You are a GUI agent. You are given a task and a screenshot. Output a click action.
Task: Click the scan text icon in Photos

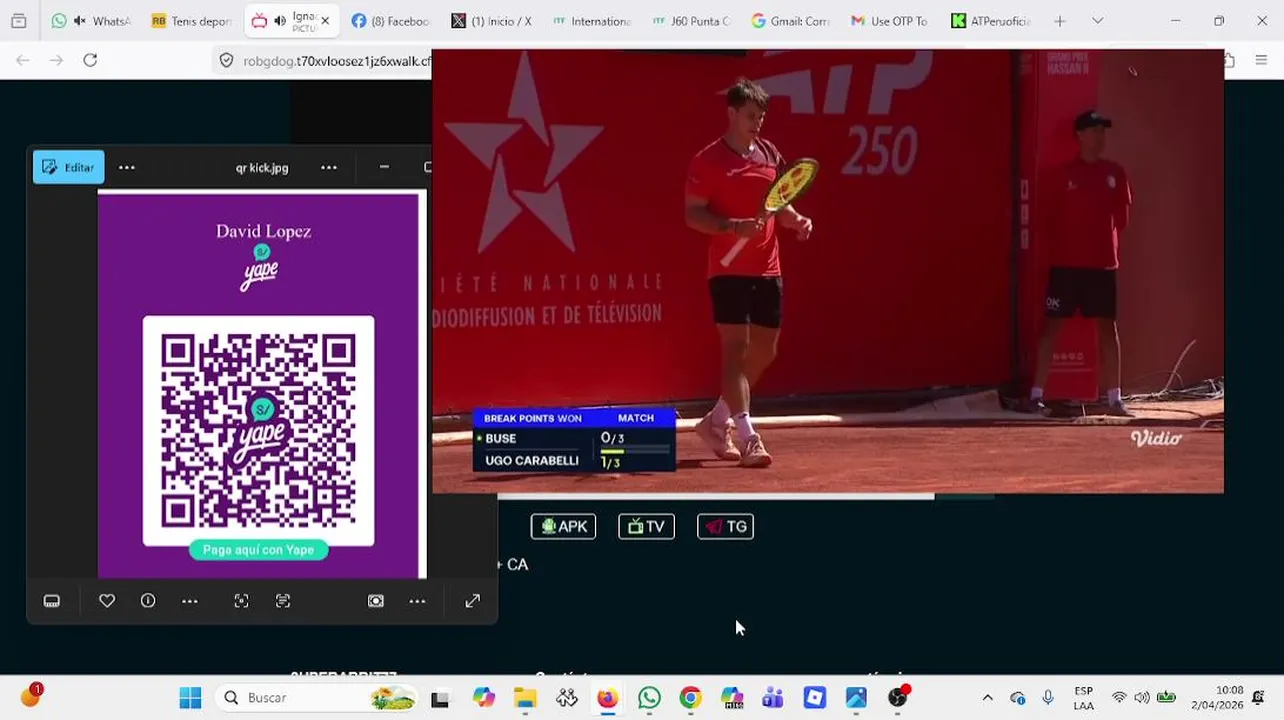click(283, 601)
